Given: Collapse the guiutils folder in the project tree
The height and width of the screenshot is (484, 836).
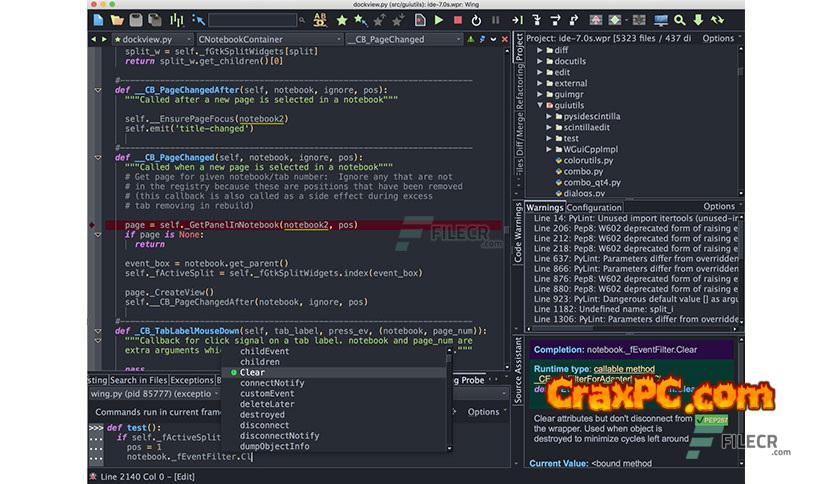Looking at the screenshot, I should click(x=540, y=103).
